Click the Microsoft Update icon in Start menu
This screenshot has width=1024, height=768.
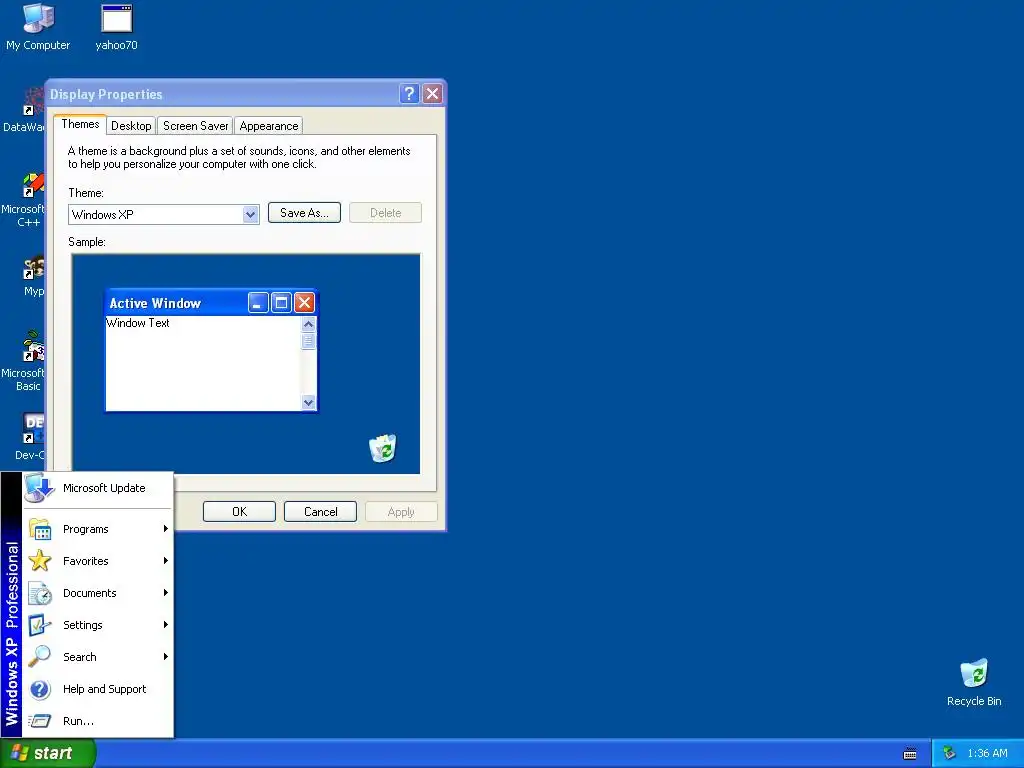(x=39, y=488)
